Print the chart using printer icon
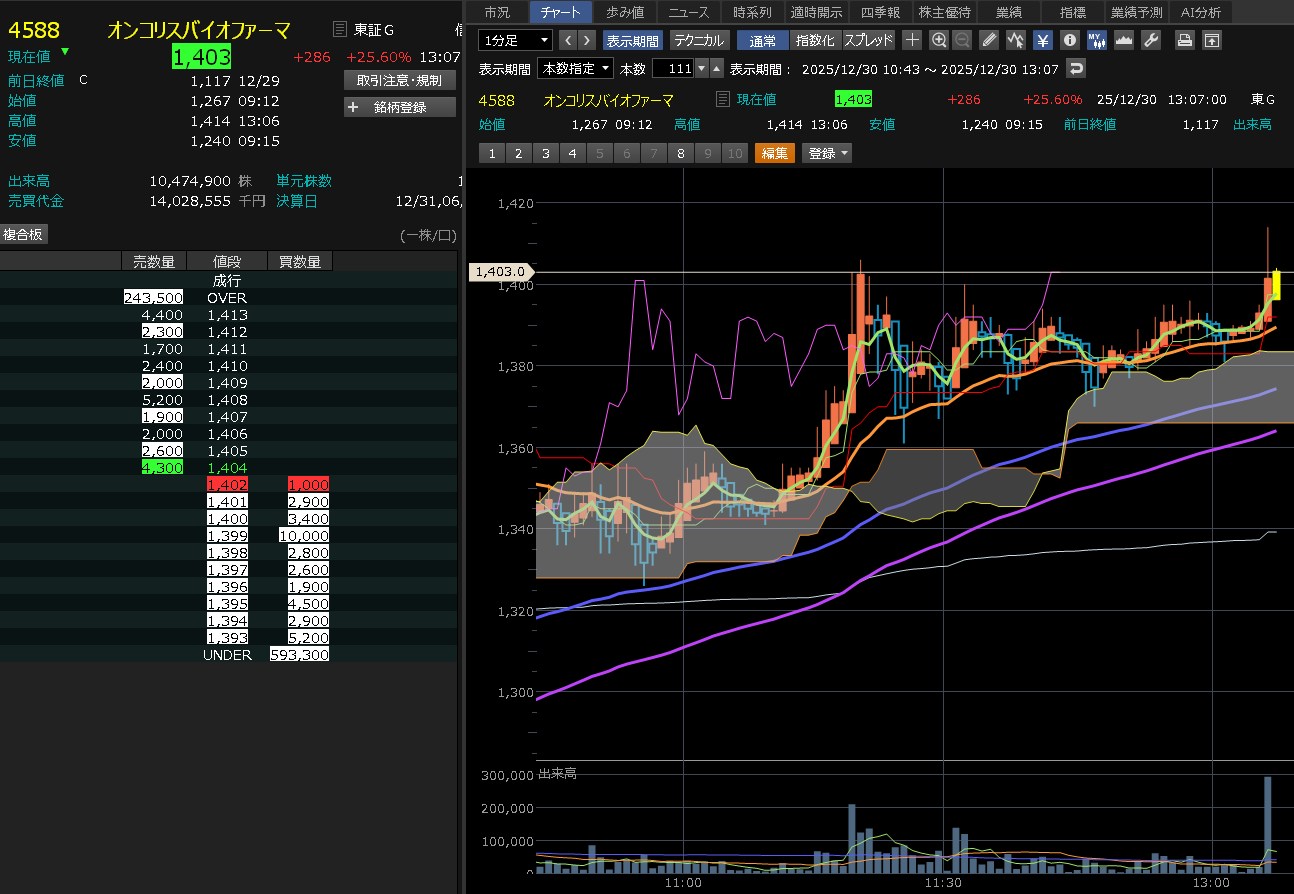The height and width of the screenshot is (894, 1294). click(1184, 40)
